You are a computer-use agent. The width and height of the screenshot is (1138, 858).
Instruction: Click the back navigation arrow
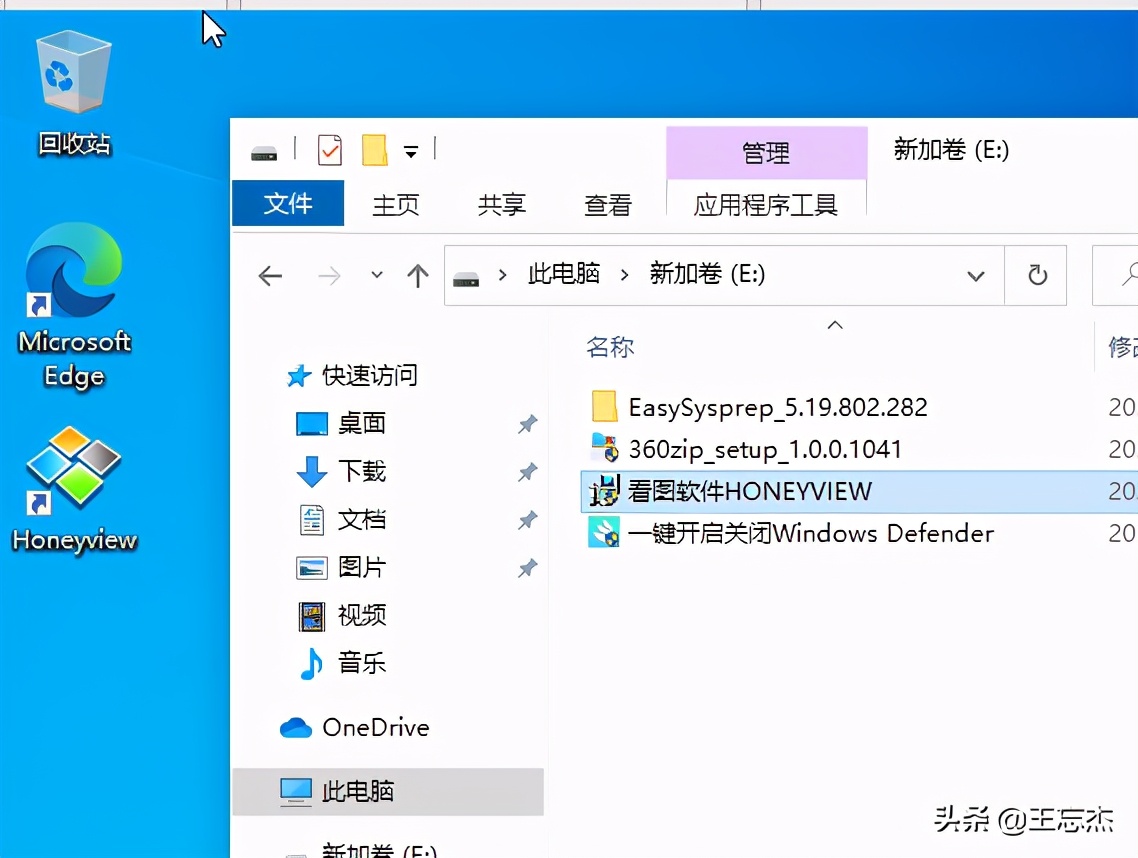click(269, 275)
